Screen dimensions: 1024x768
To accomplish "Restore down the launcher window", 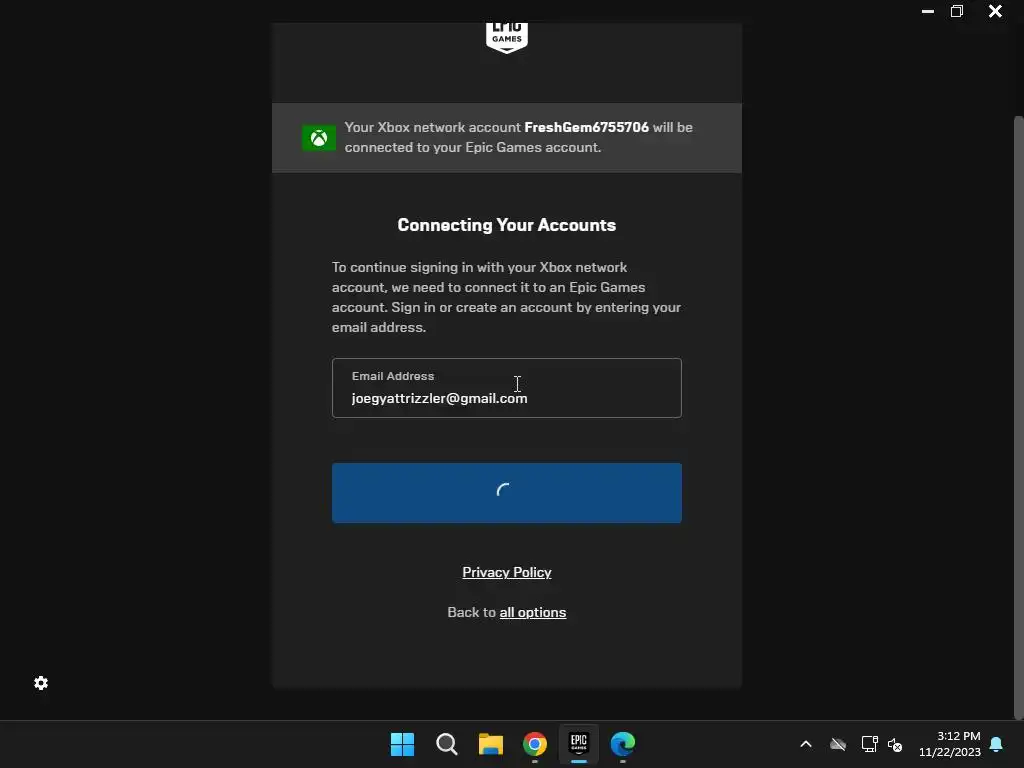I will click(x=957, y=11).
